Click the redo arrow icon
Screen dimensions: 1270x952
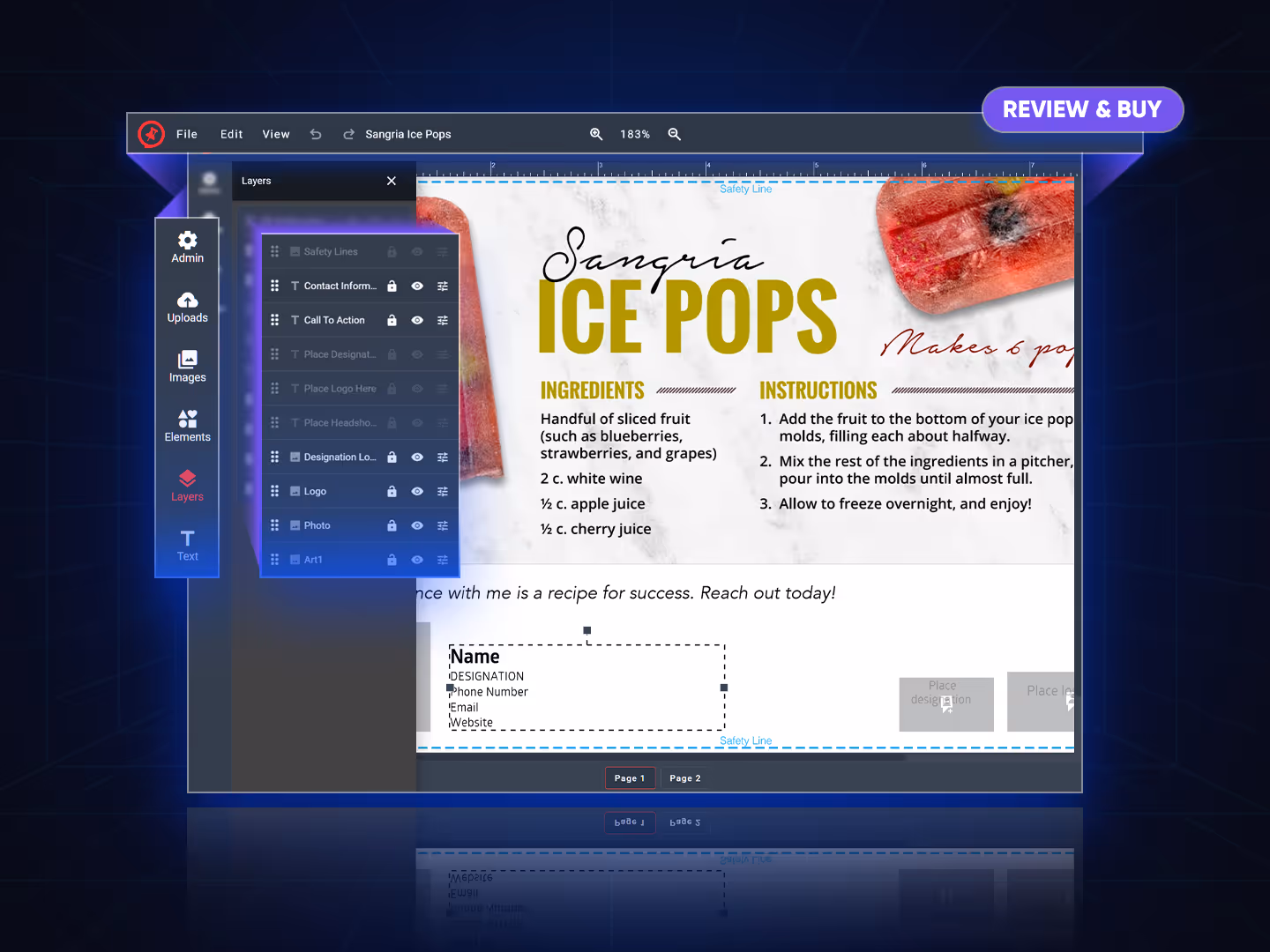coord(348,134)
